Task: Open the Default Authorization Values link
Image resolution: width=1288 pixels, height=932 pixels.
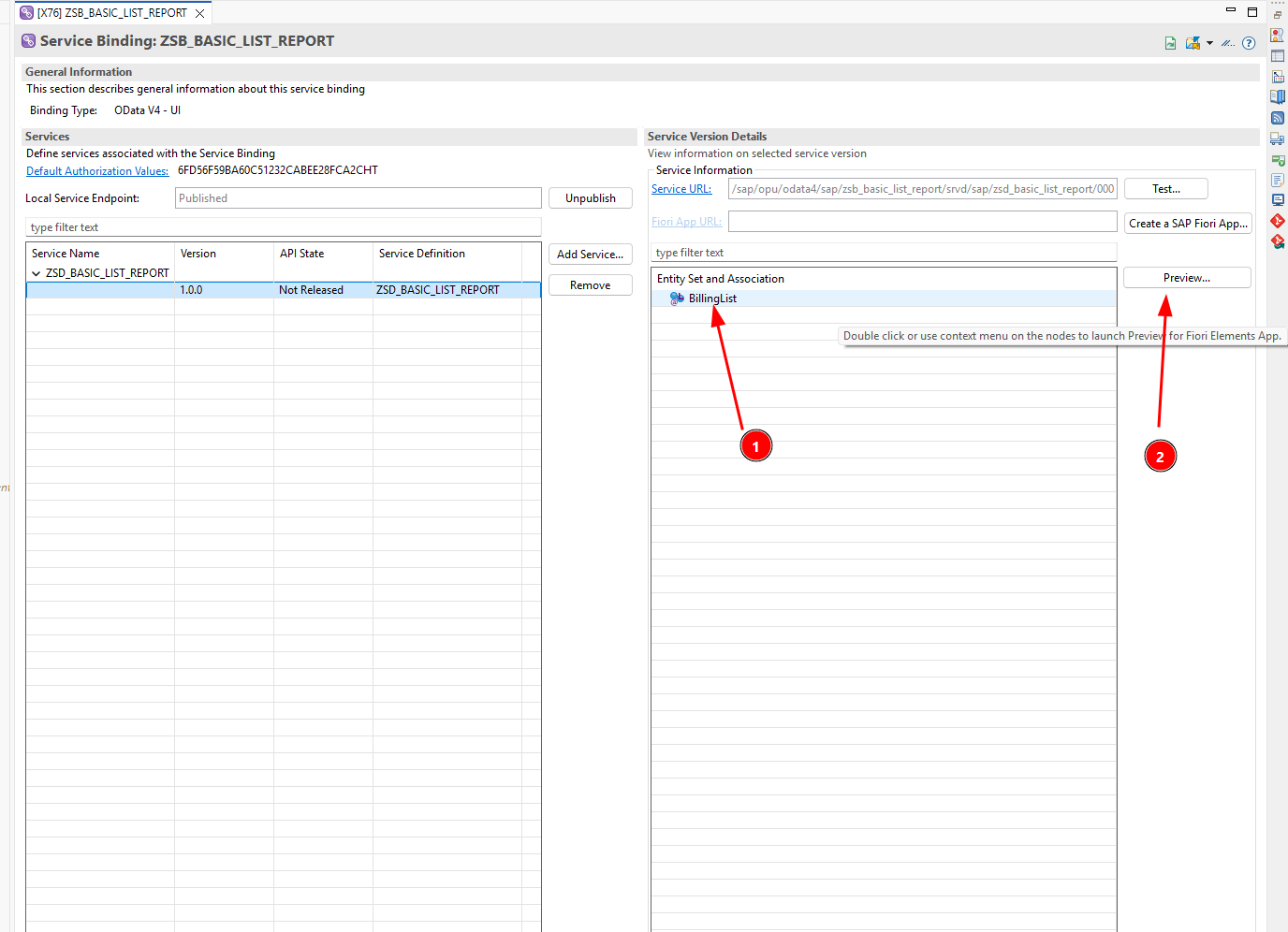Action: pos(97,171)
